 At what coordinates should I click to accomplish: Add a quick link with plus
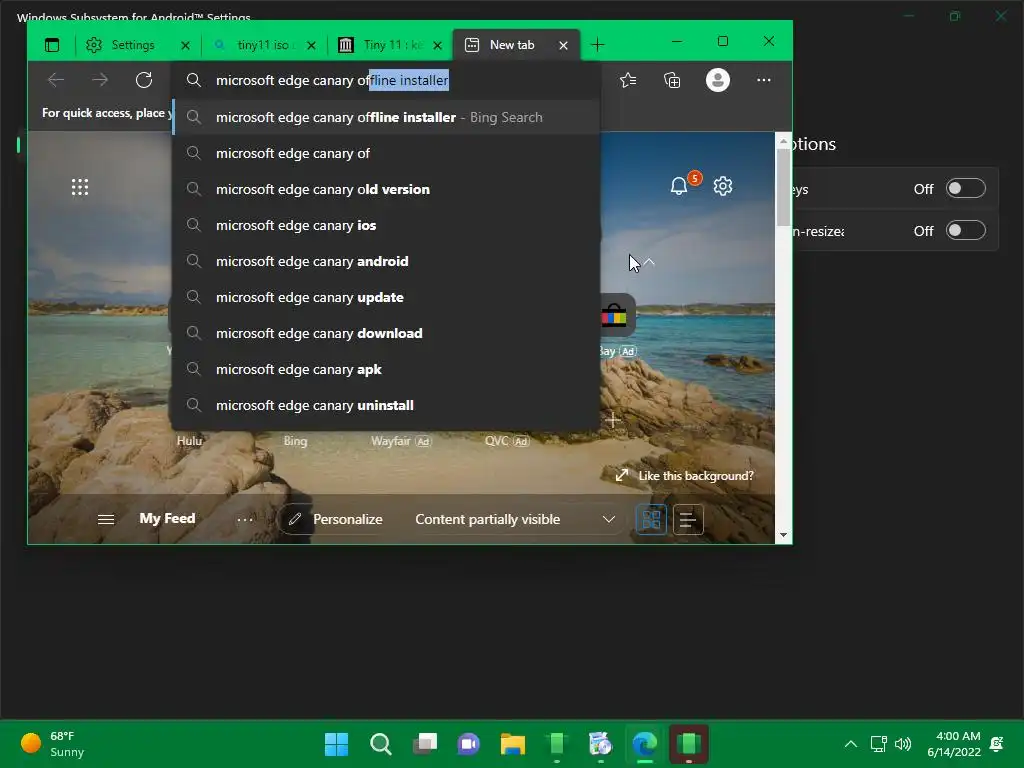pos(613,420)
